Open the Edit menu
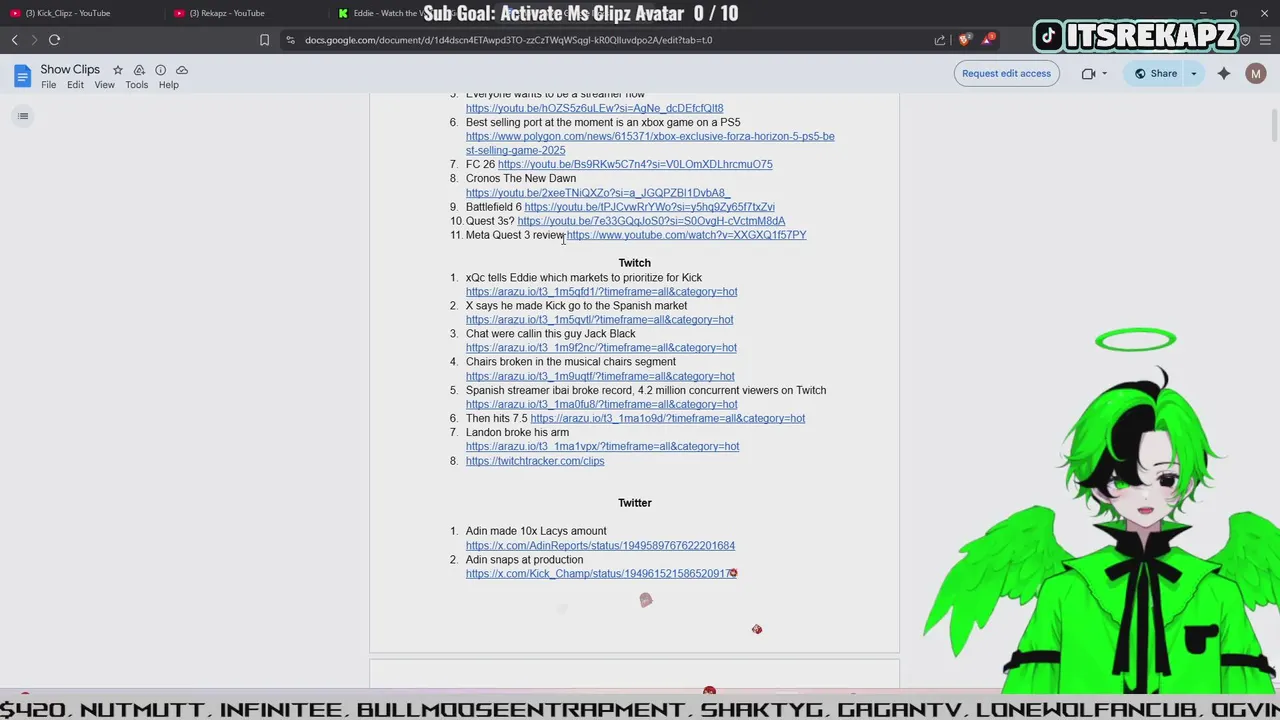The image size is (1280, 720). point(75,85)
